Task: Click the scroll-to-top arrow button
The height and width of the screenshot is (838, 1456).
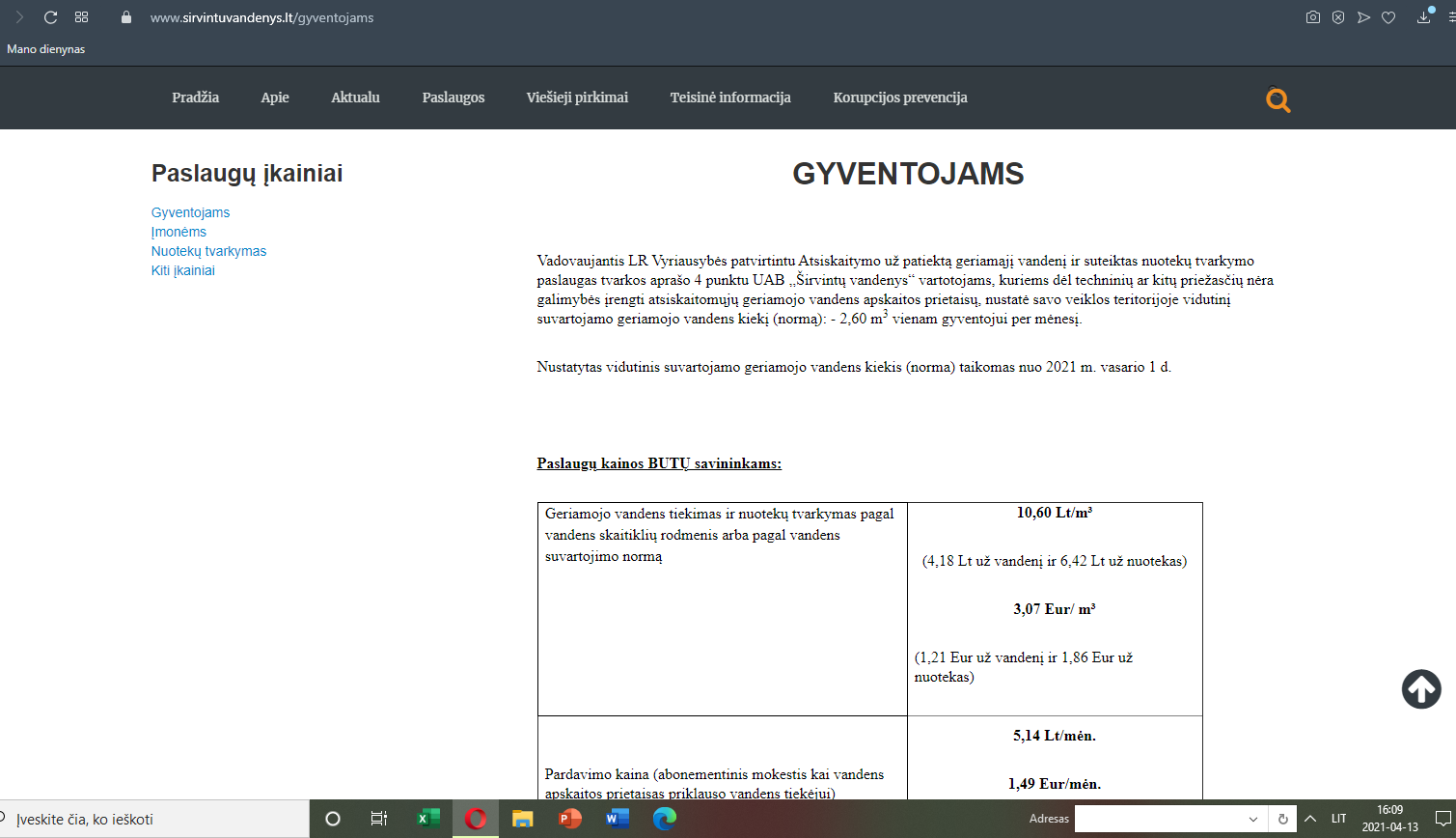Action: coord(1421,689)
